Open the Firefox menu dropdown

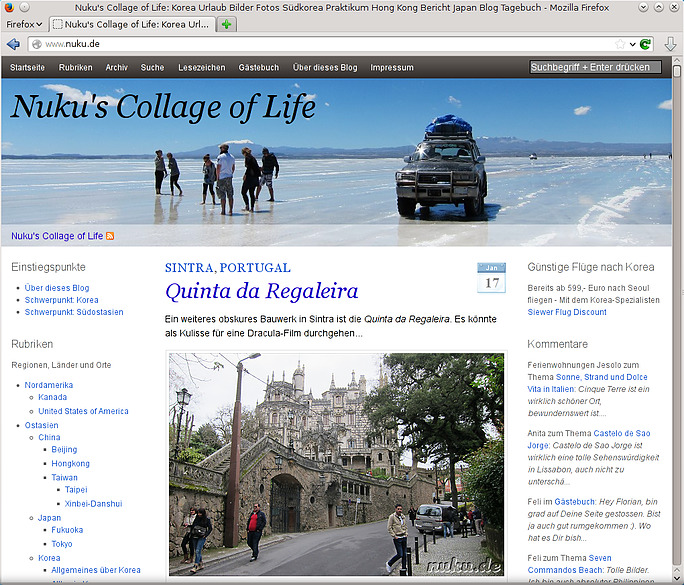tap(24, 24)
